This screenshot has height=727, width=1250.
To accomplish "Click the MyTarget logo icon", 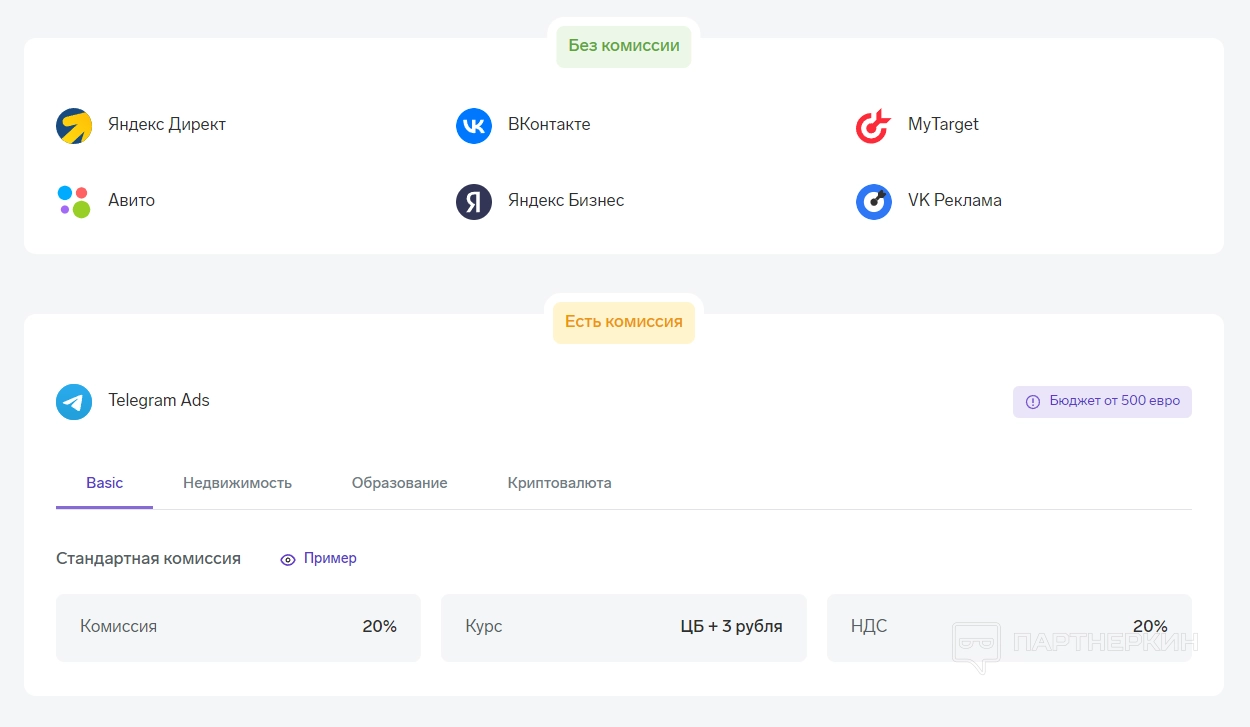I will coord(873,126).
